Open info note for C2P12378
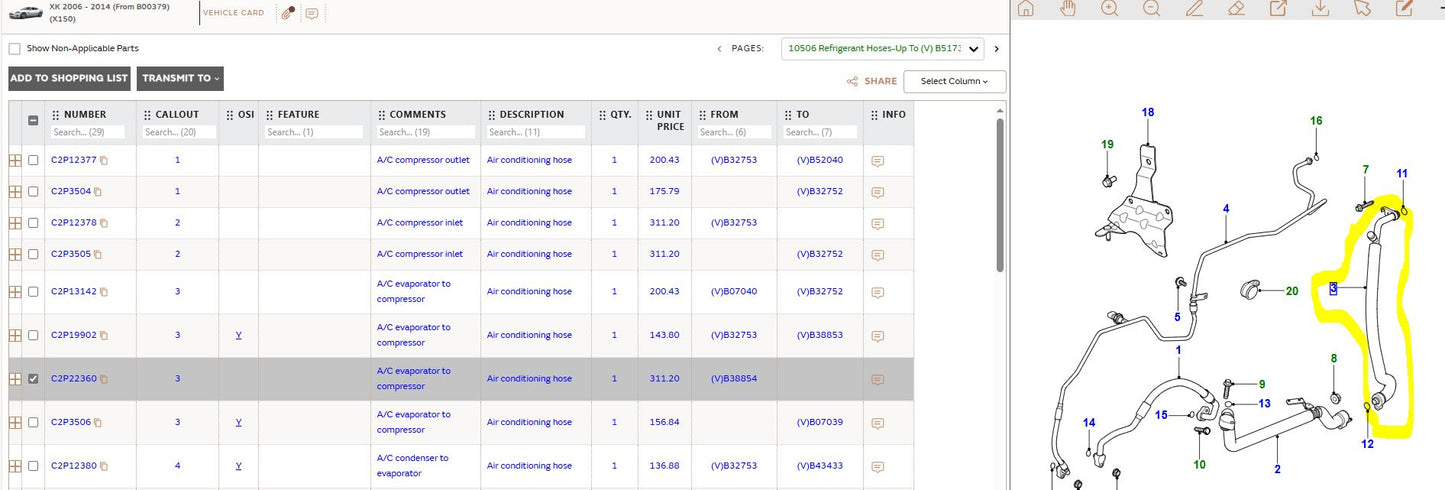This screenshot has width=1445, height=490. (878, 223)
